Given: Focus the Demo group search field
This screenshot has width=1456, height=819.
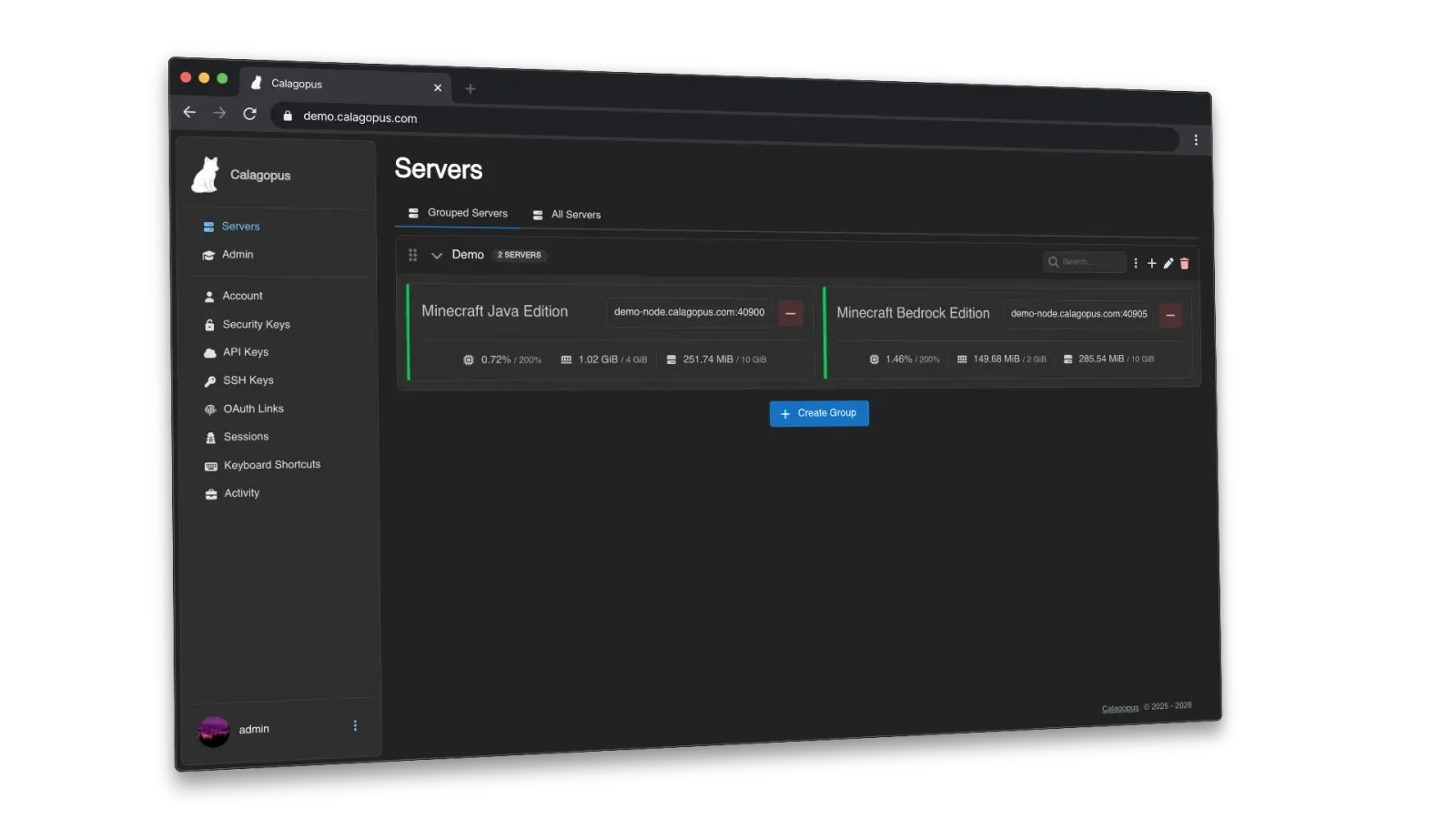Looking at the screenshot, I should (1084, 262).
